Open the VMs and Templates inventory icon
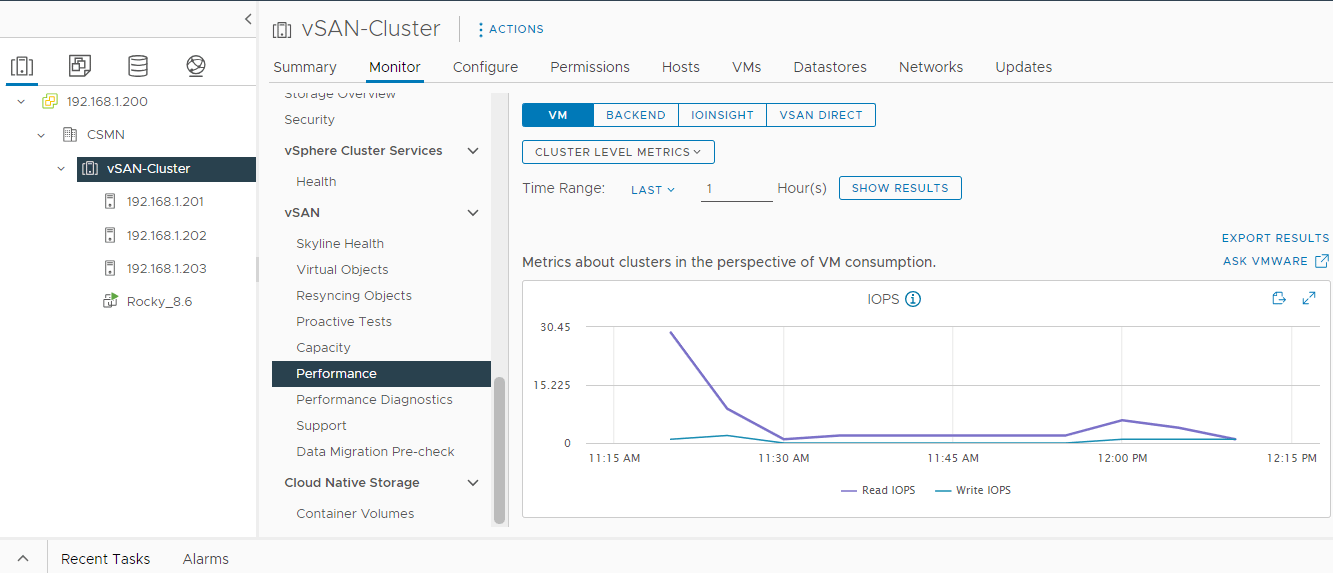Viewport: 1333px width, 573px height. point(80,66)
